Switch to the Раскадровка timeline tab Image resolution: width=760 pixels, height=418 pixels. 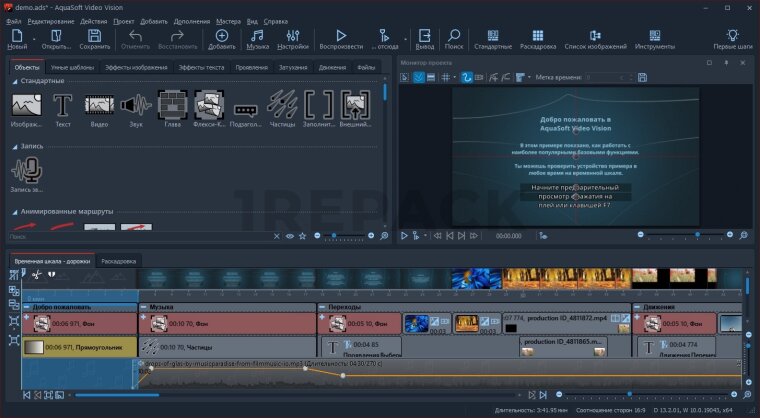tap(118, 260)
